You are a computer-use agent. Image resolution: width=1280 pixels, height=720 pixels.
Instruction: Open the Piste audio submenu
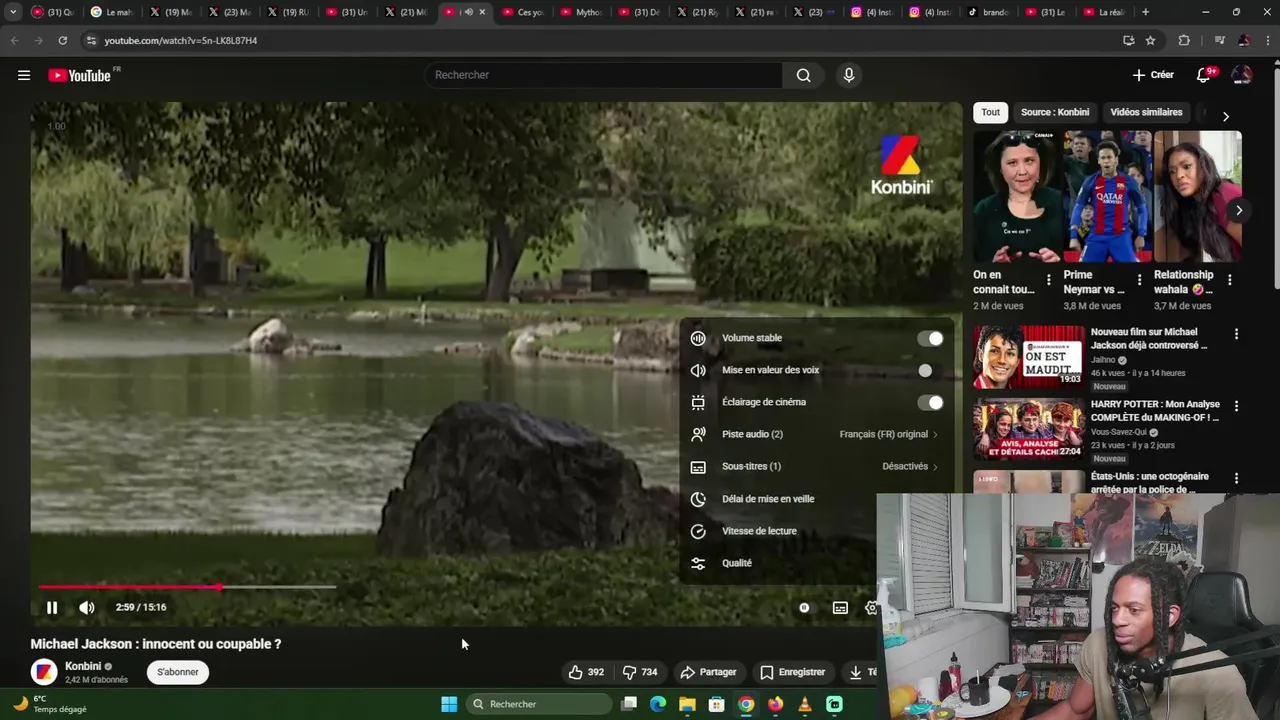(815, 434)
